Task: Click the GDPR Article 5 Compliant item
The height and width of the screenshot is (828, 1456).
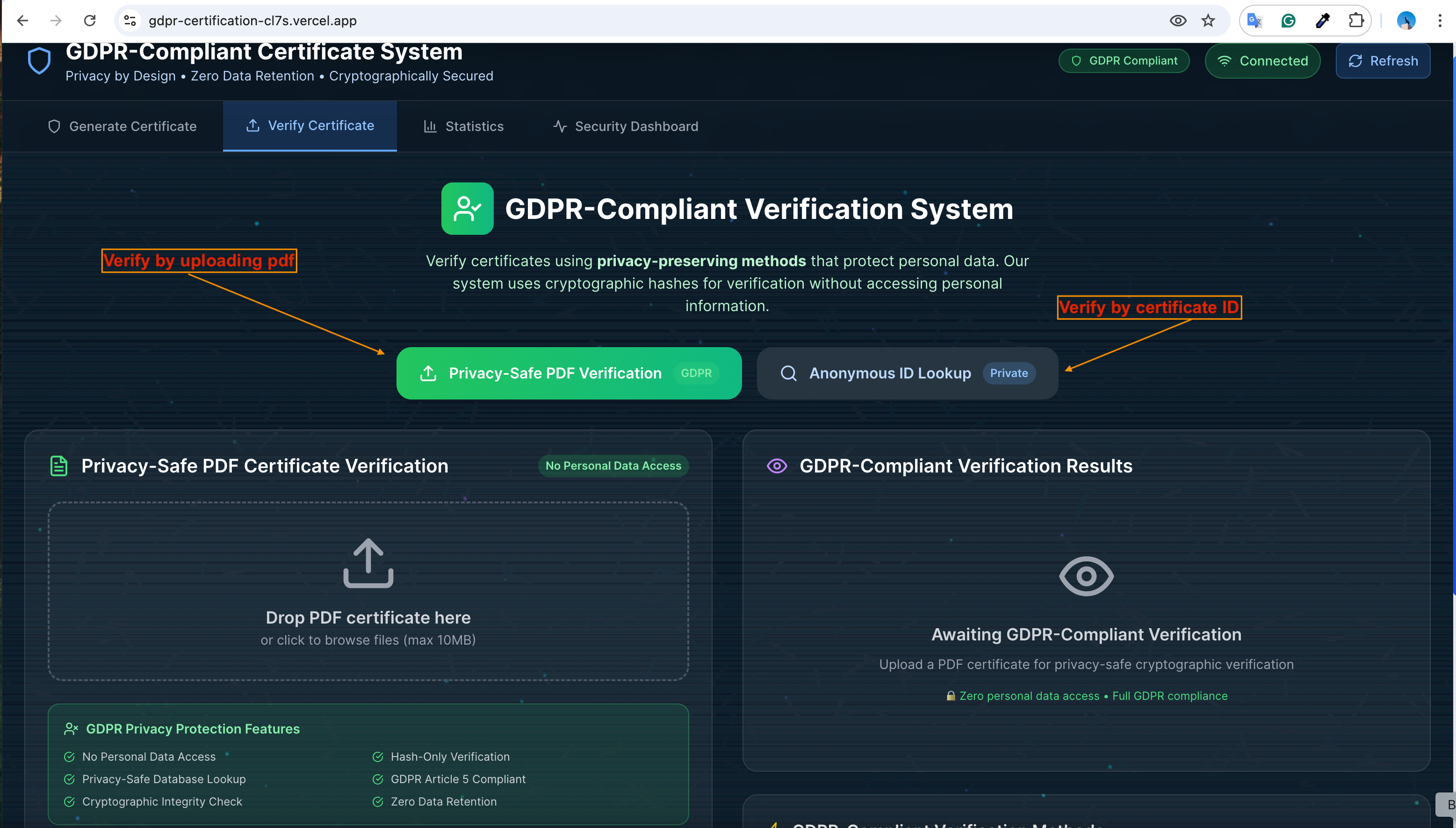Action: click(x=449, y=779)
